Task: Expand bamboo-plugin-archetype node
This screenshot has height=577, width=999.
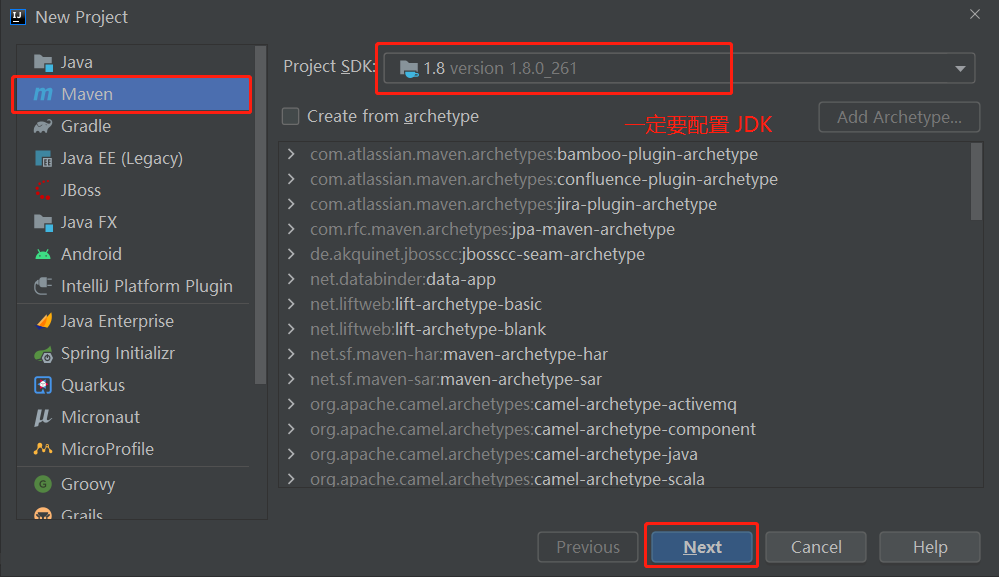Action: 291,154
